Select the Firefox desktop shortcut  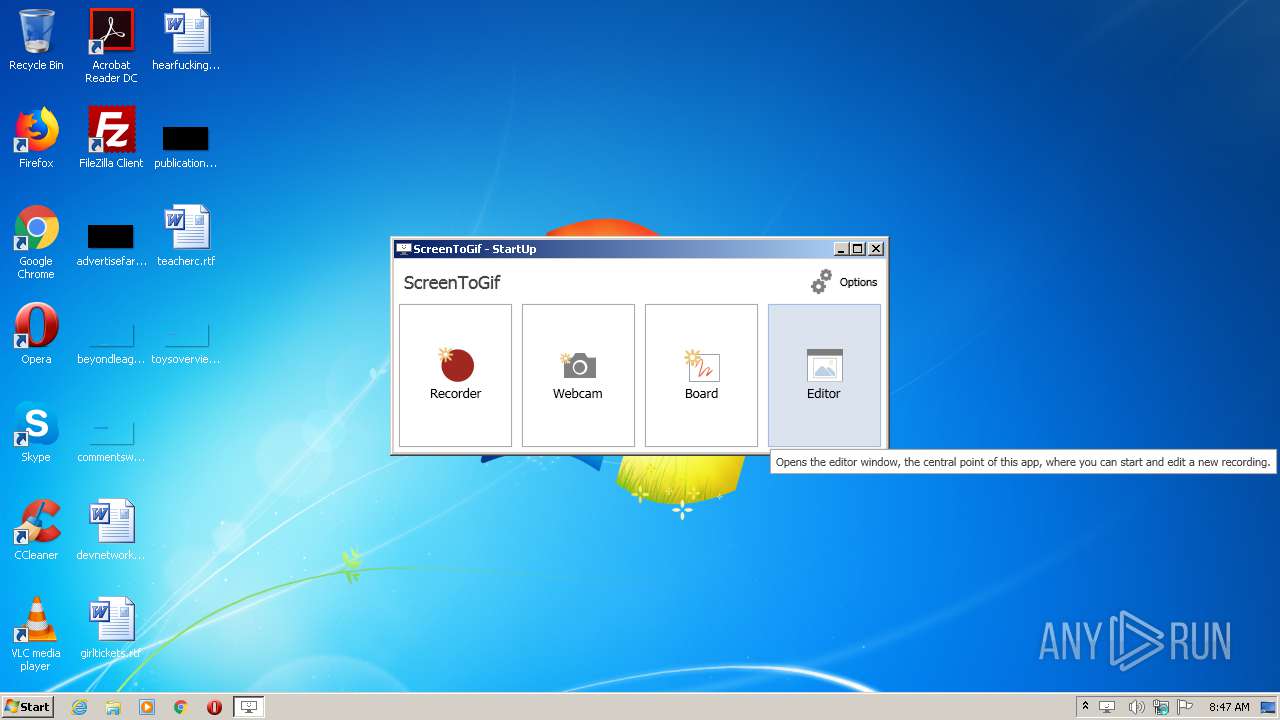point(36,138)
